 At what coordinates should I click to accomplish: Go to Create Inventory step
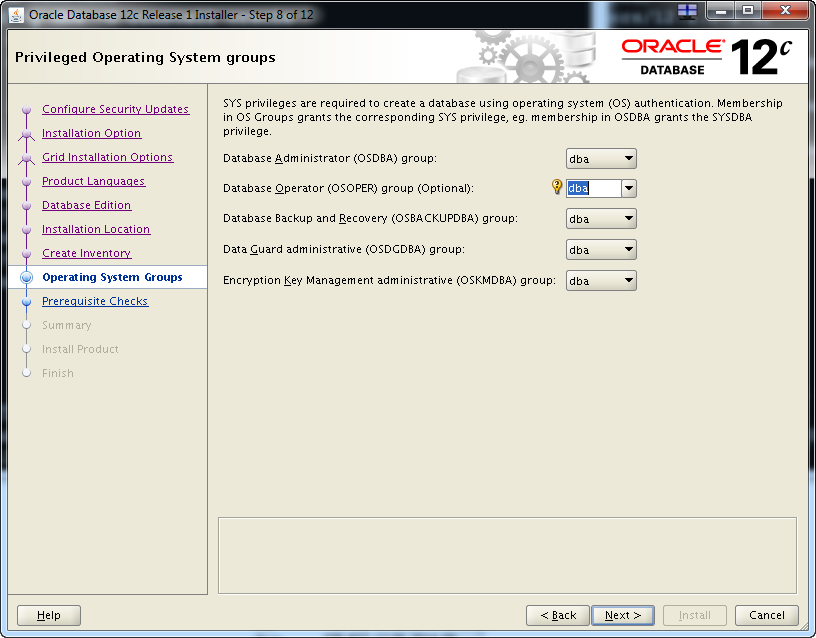[86, 253]
